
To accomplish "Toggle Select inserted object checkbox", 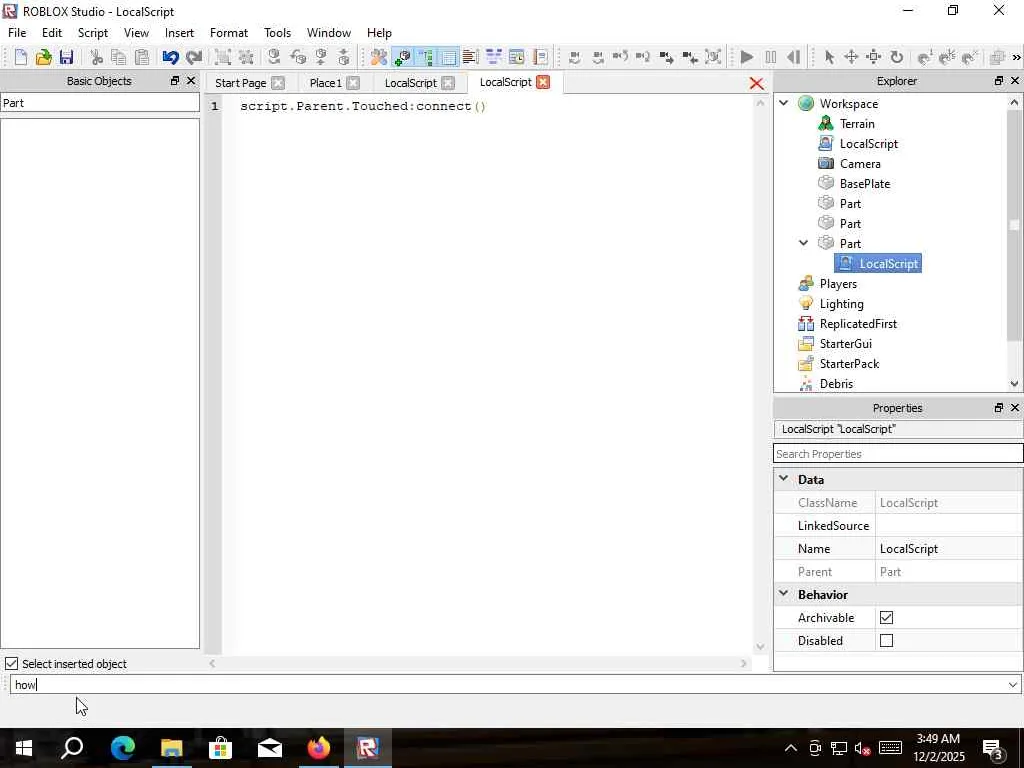I will 11,664.
